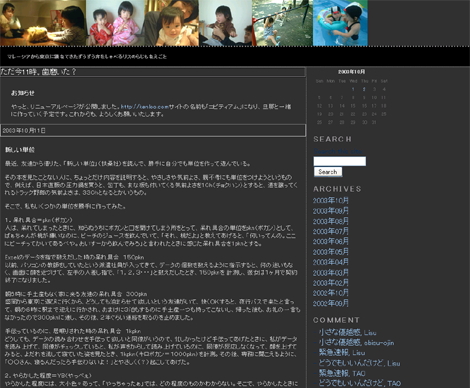Click the calendar month title 2003年10月
Image resolution: width=470 pixels, height=388 pixels.
tap(351, 72)
